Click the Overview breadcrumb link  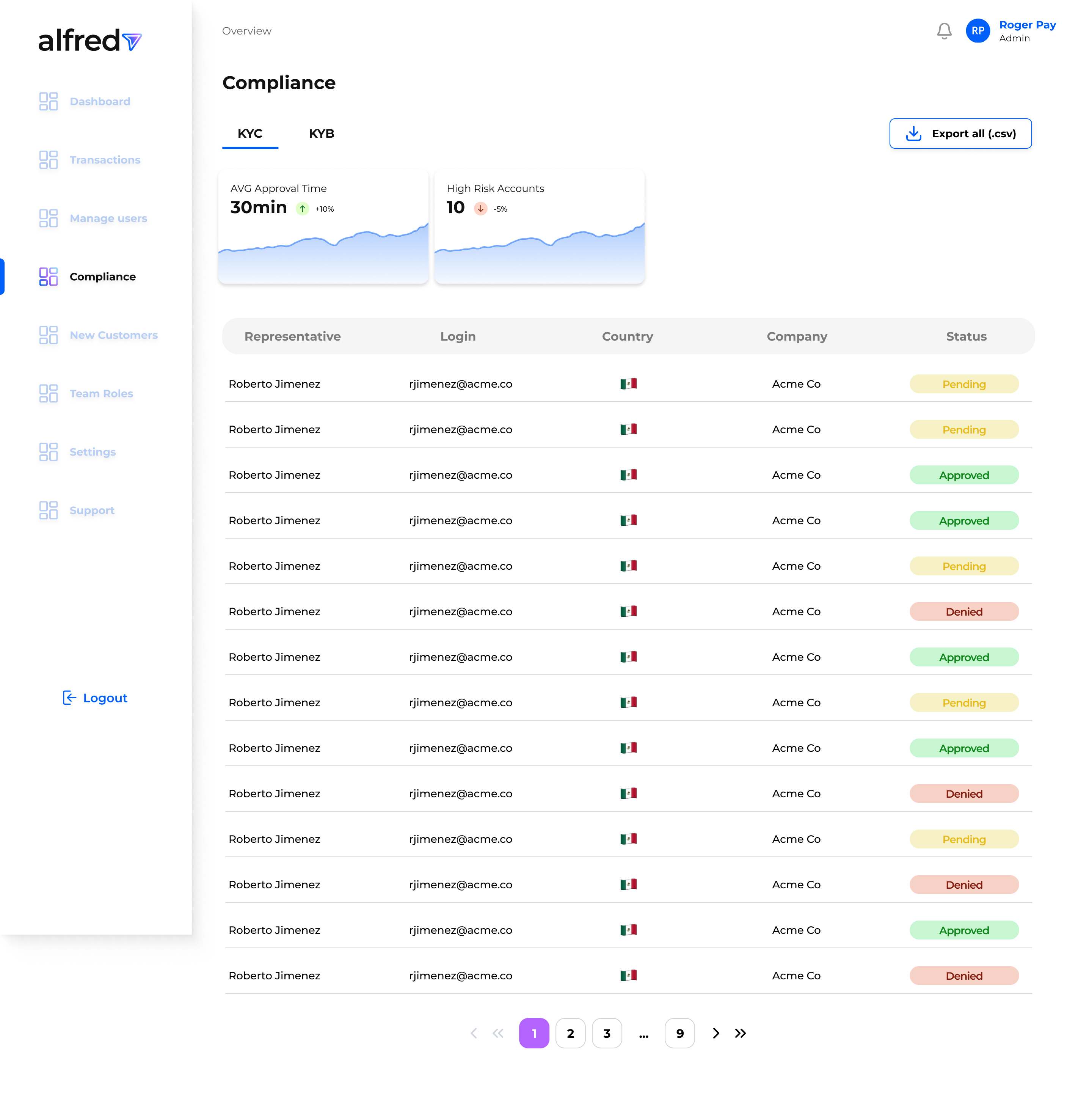click(x=246, y=31)
